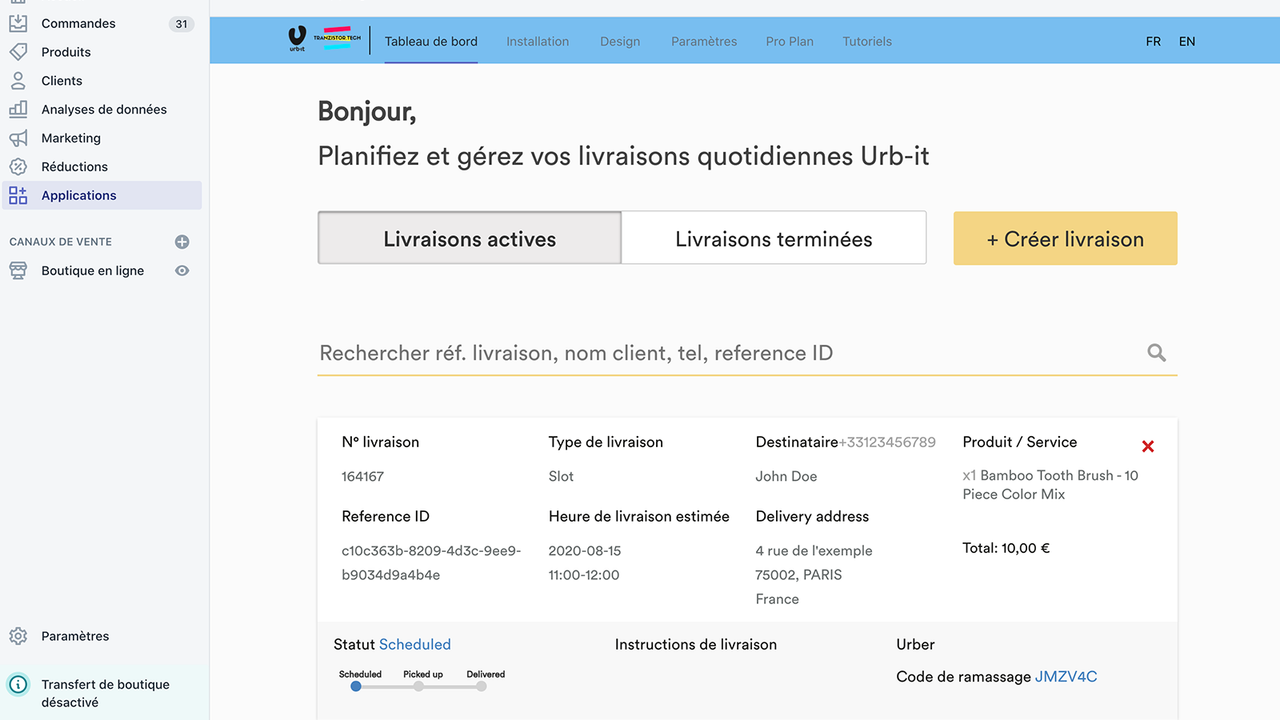Screen dimensions: 1280x720
Task: Click the Delivered progress dot
Action: click(x=482, y=686)
